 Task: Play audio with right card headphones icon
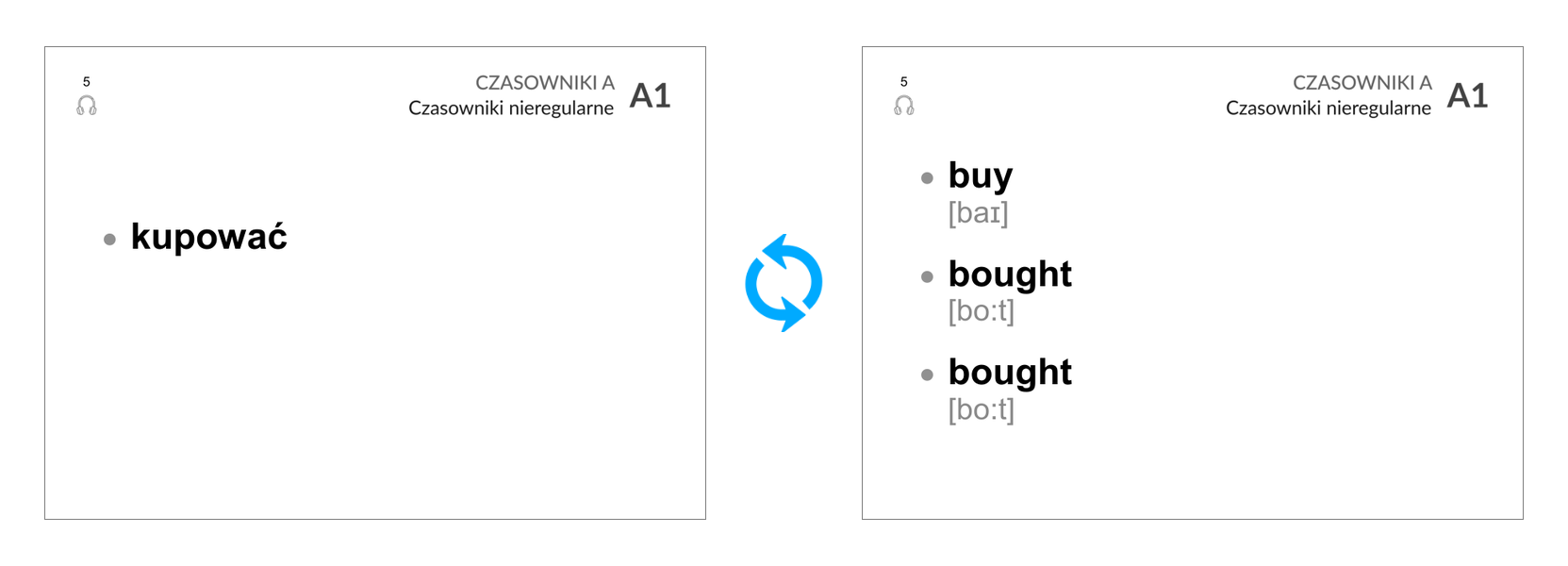904,106
